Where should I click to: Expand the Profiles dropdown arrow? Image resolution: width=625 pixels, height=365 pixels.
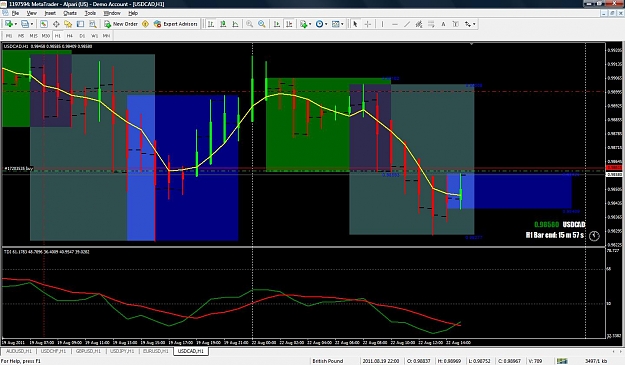(x=32, y=24)
